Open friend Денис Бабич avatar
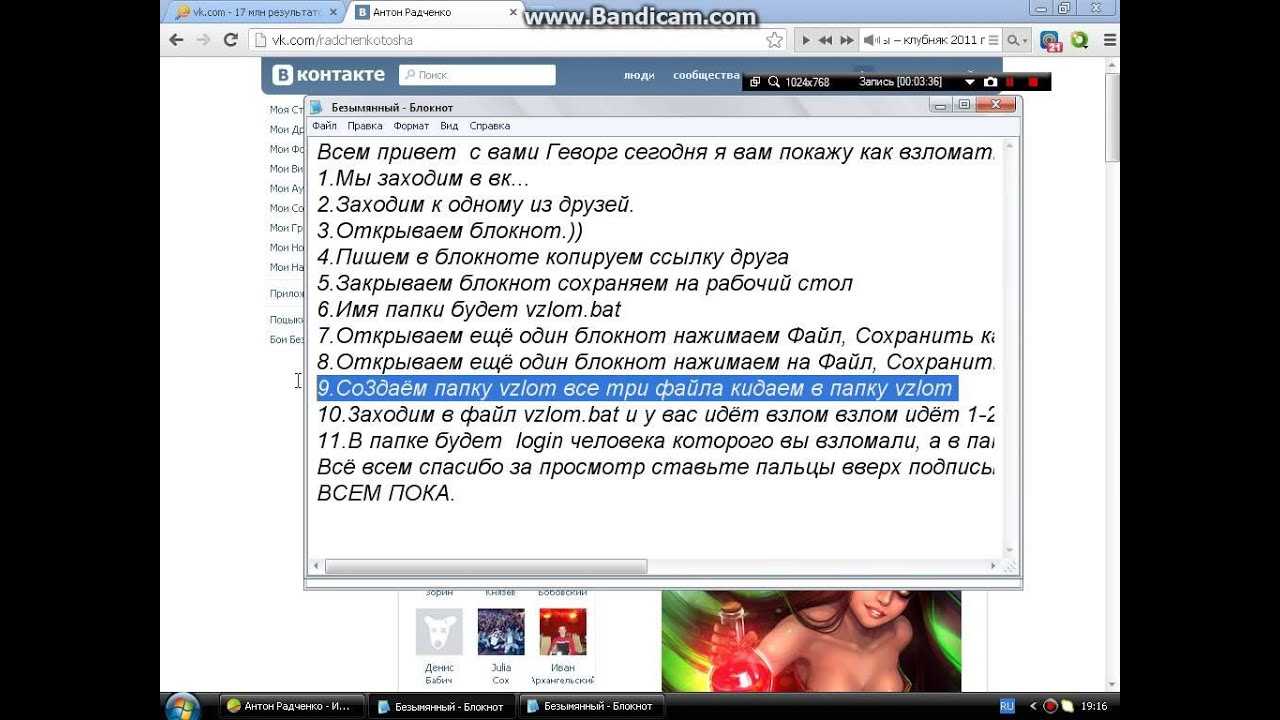Screen dimensions: 1280x720 click(x=439, y=632)
